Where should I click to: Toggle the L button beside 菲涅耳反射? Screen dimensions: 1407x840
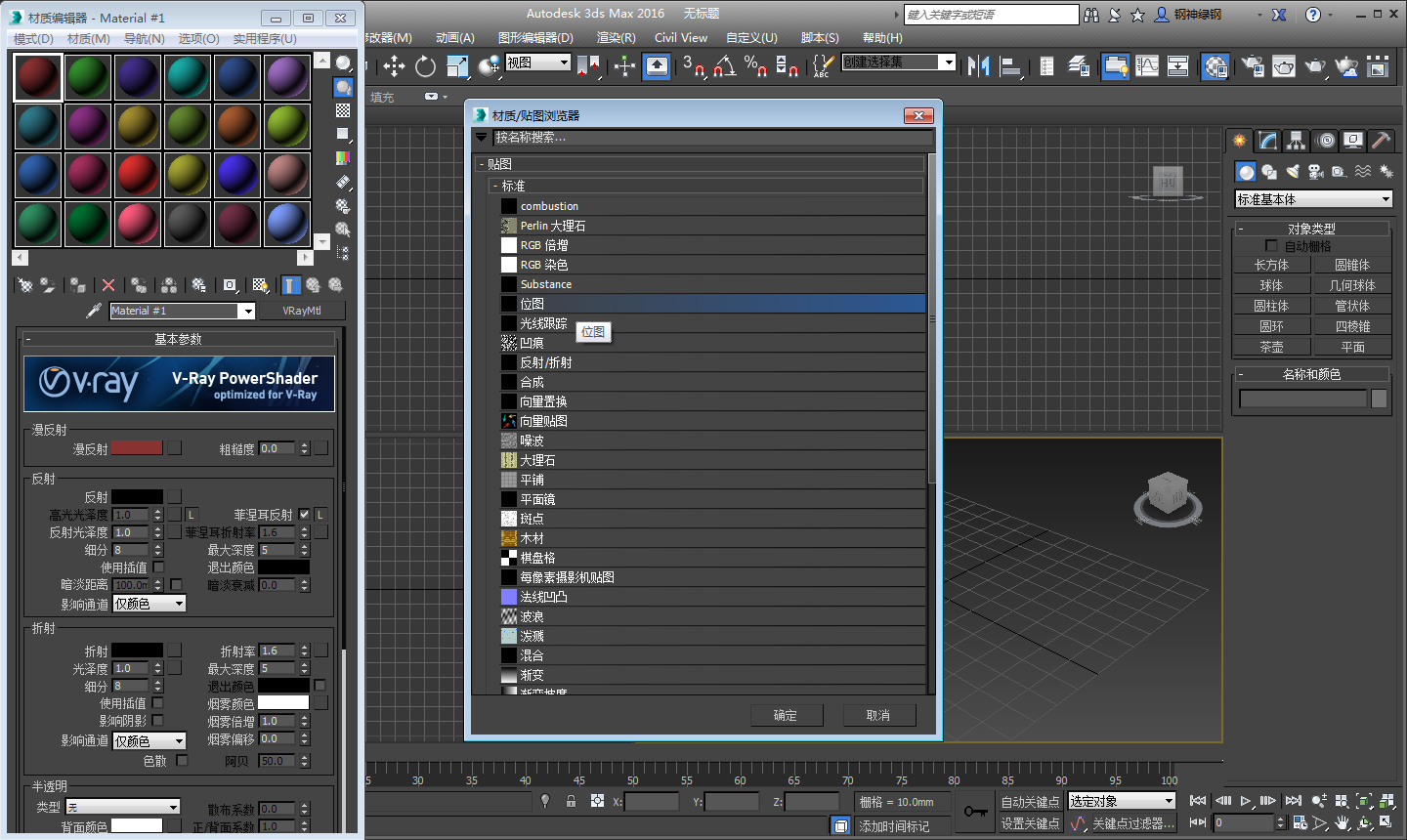click(x=320, y=515)
